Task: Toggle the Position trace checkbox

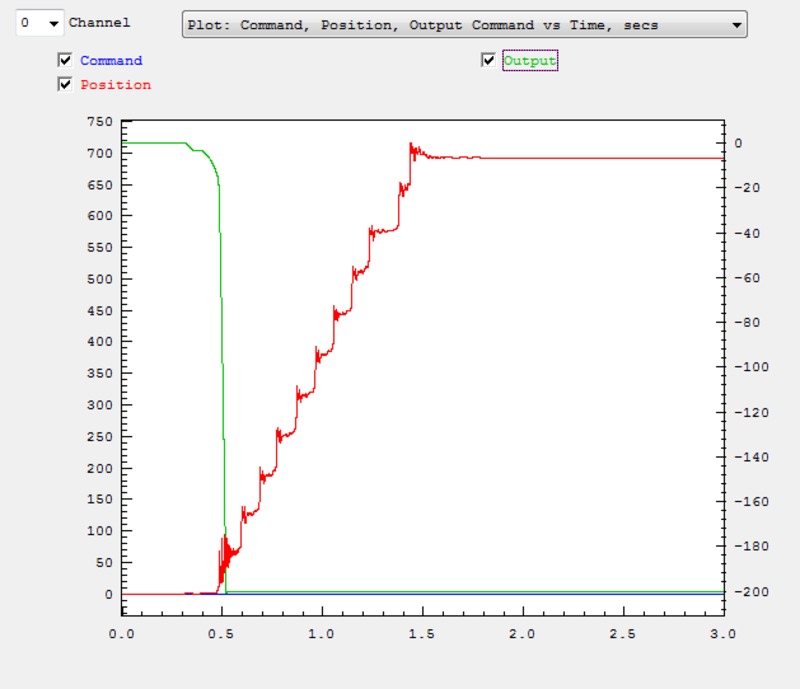Action: coord(65,85)
